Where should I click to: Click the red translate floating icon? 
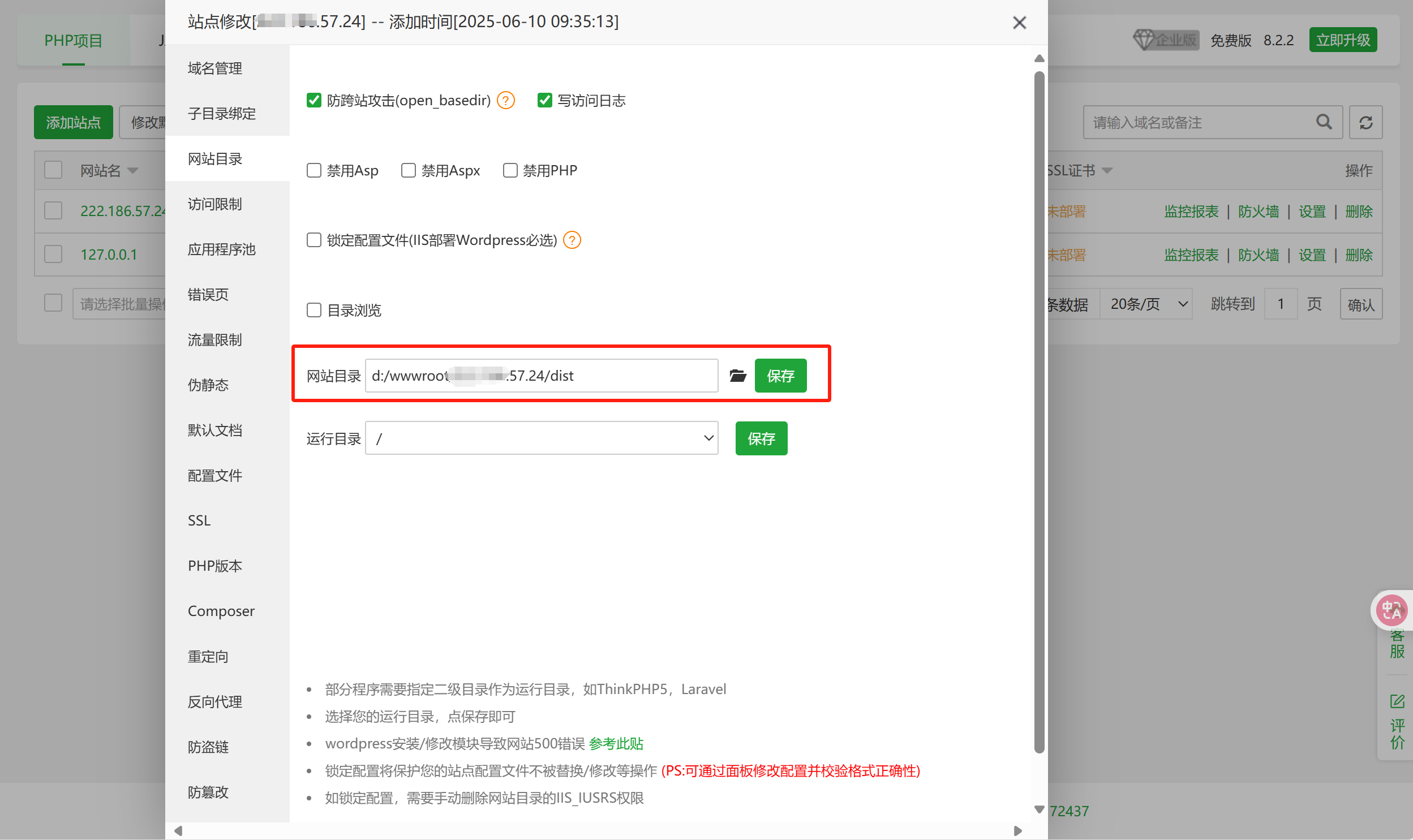pyautogui.click(x=1391, y=610)
